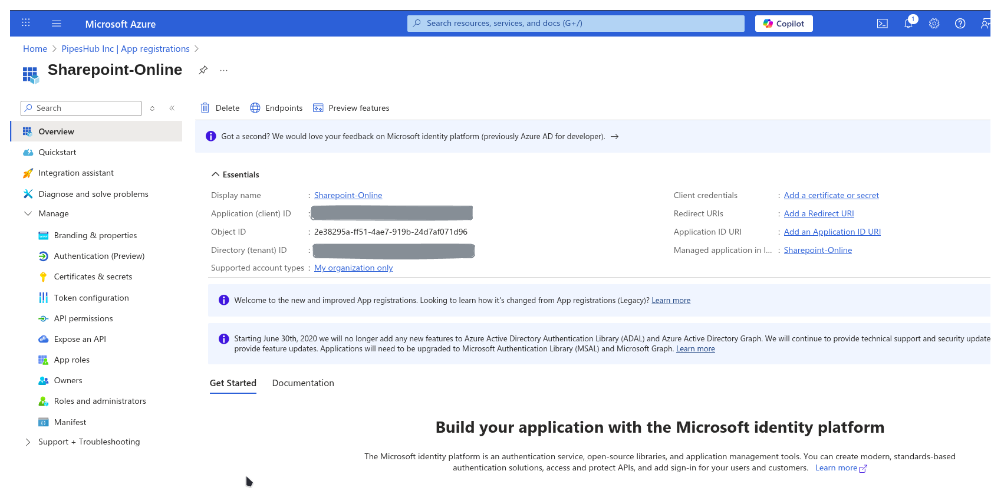Open portal settings gear icon

tap(934, 24)
